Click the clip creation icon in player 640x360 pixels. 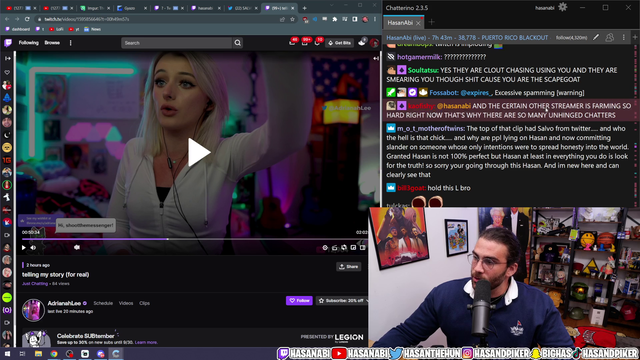[335, 247]
